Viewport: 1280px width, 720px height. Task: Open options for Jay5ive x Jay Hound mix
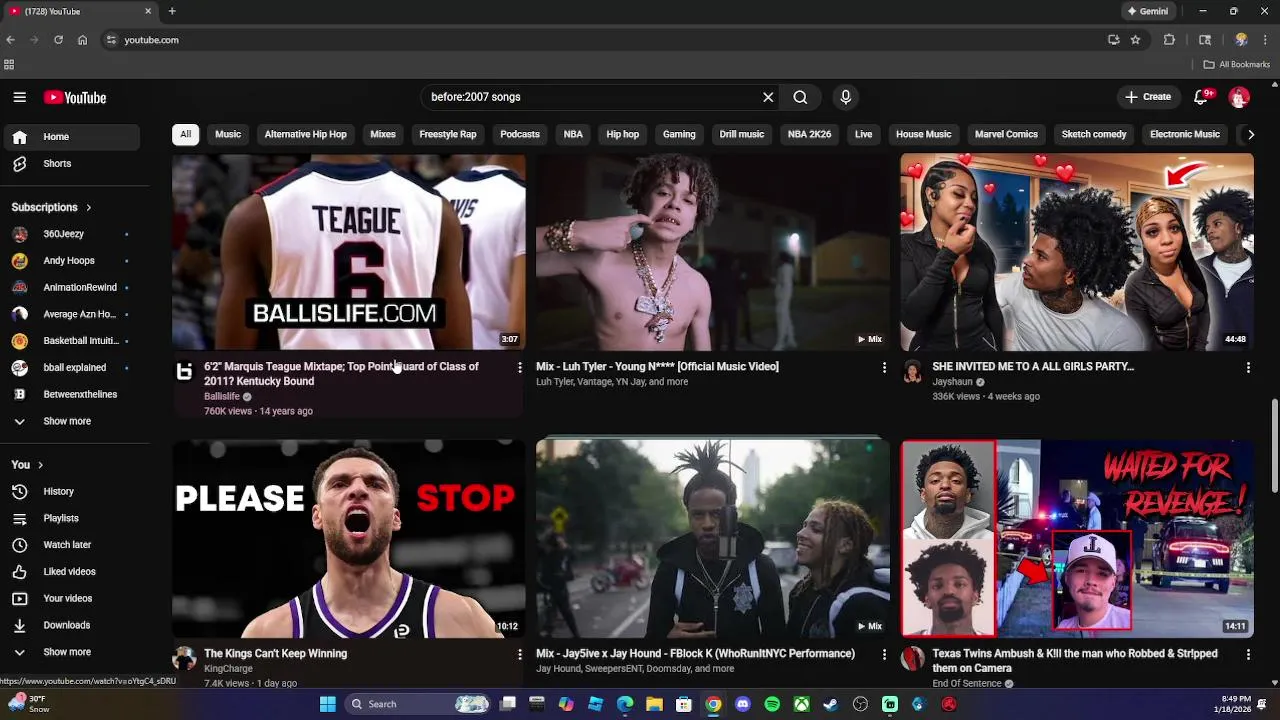pyautogui.click(x=884, y=654)
